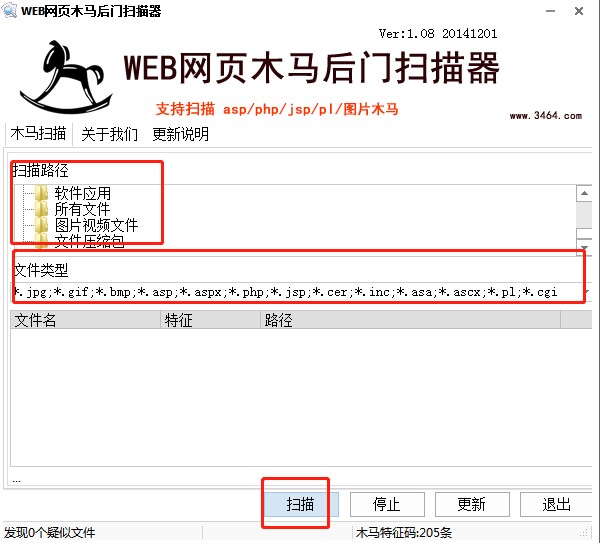This screenshot has height=543, width=600.
Task: Click the 扫描路径 label
Action: 41,170
